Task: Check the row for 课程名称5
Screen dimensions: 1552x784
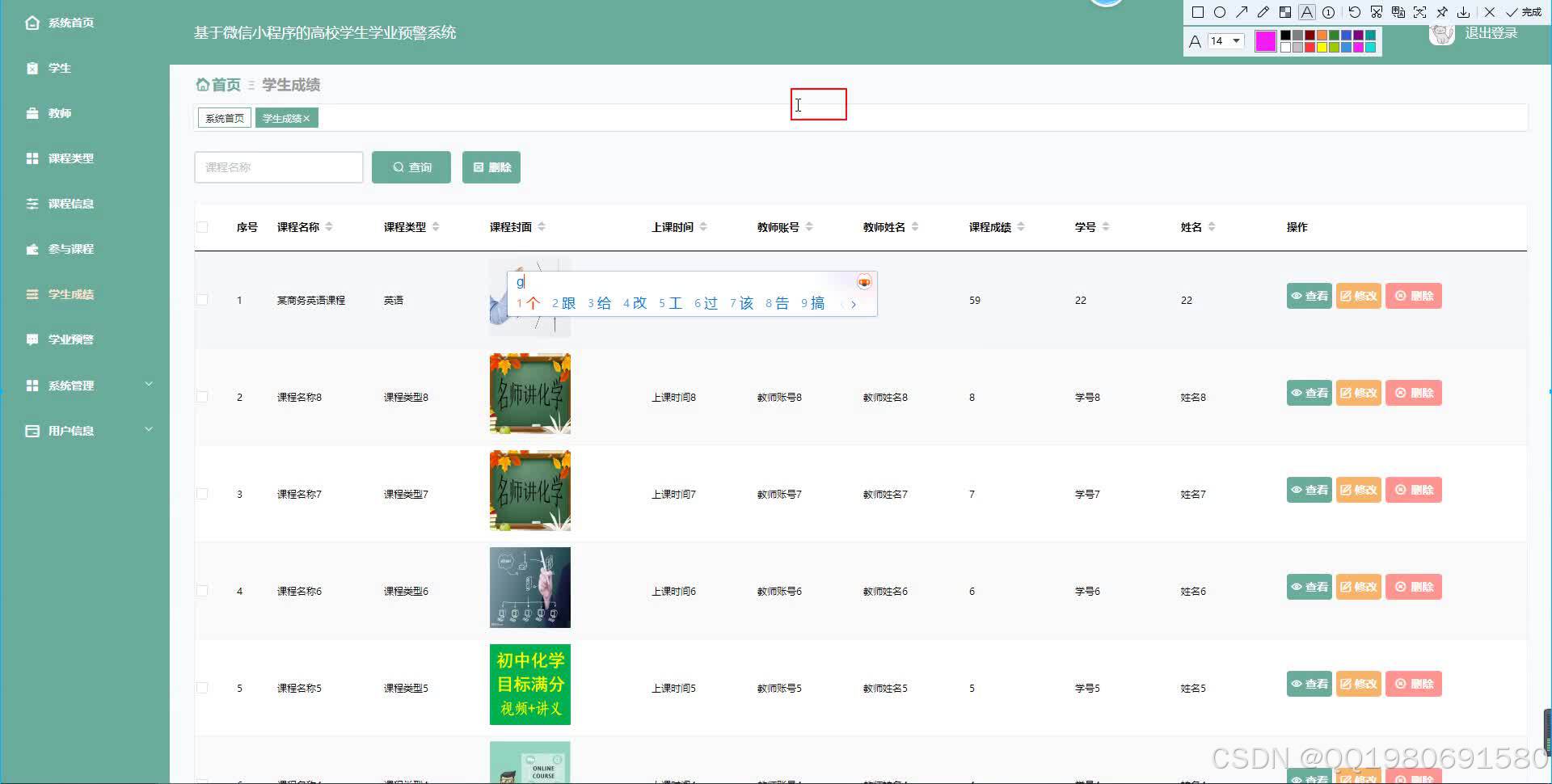Action: coord(202,688)
